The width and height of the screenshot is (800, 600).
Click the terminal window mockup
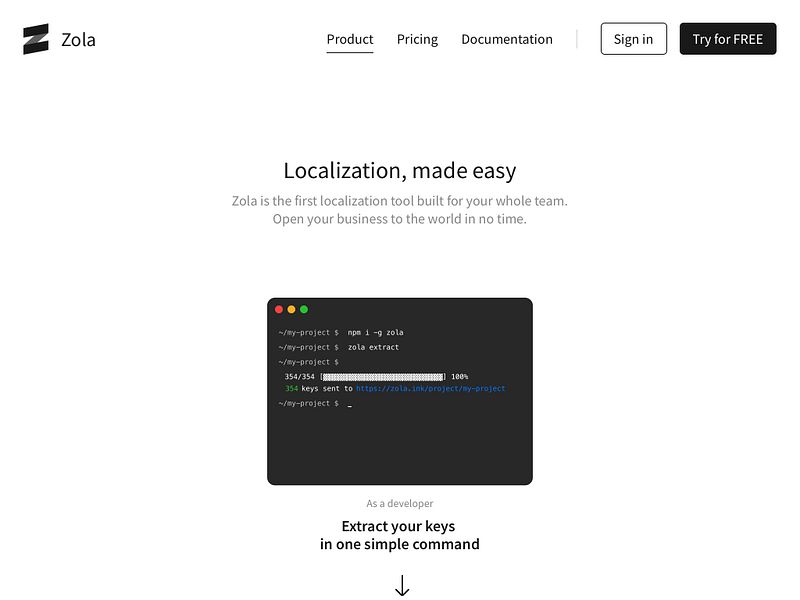click(399, 391)
